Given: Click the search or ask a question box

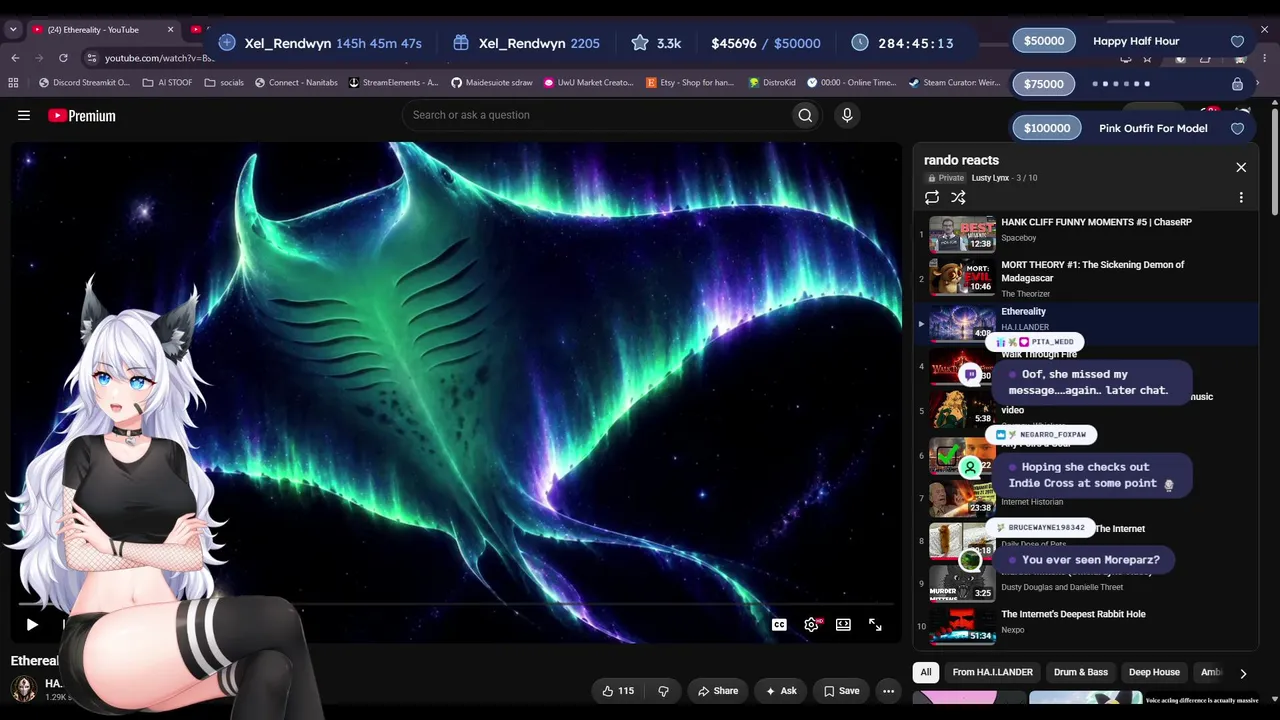Looking at the screenshot, I should (596, 115).
